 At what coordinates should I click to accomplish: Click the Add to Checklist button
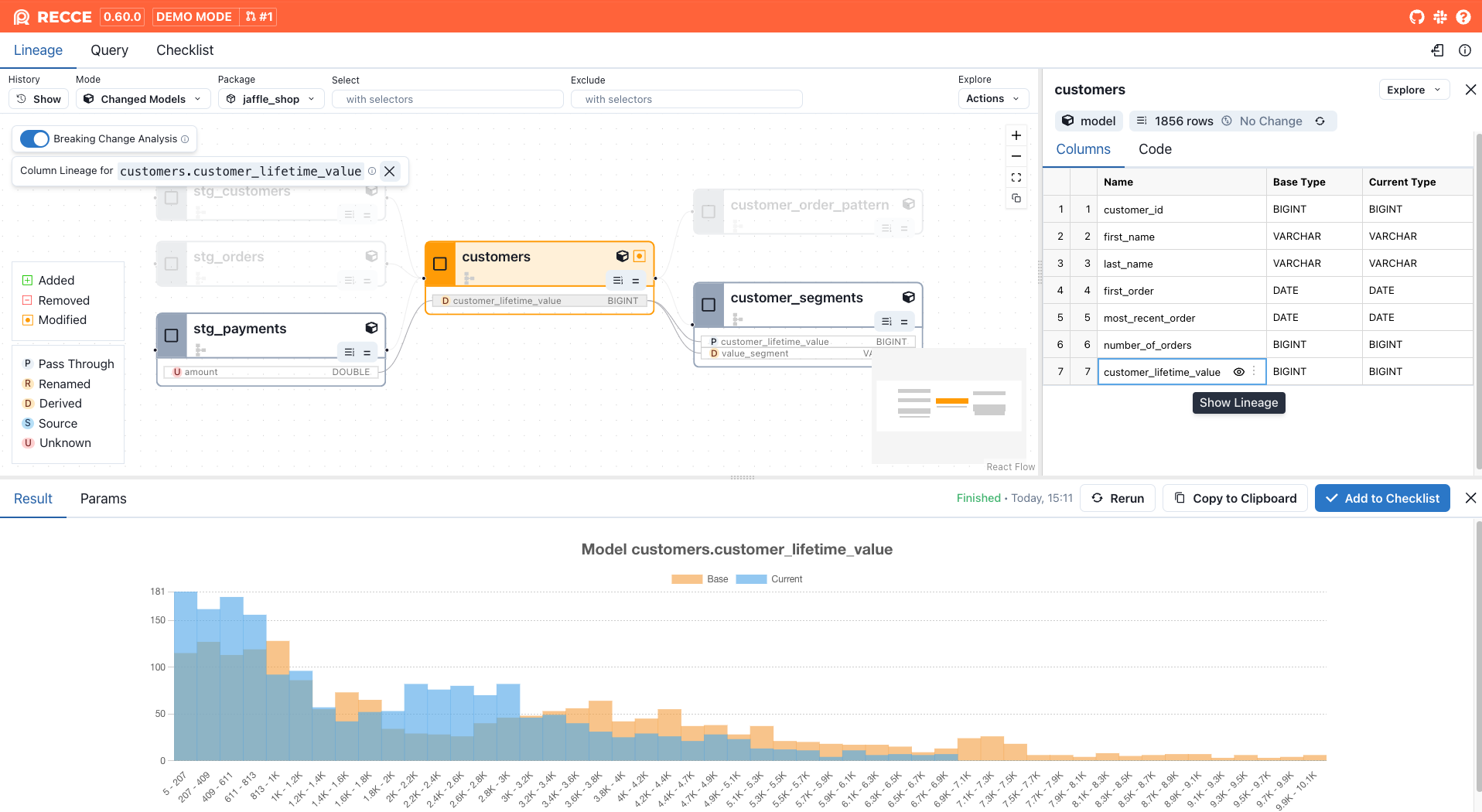tap(1382, 498)
